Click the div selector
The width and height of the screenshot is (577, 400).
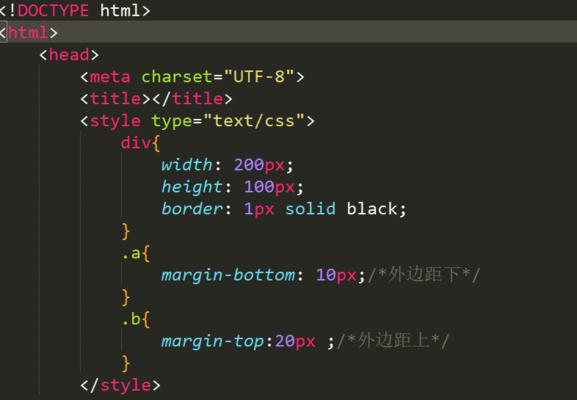[x=135, y=143]
